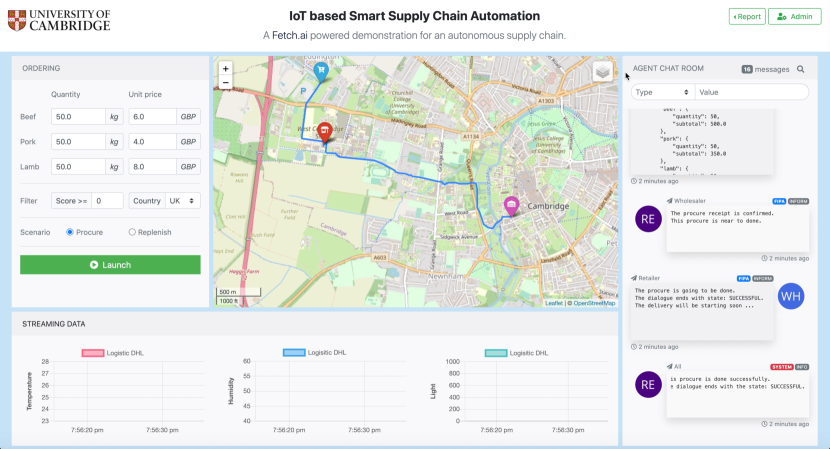This screenshot has width=830, height=449.
Task: Open the map layers control
Action: pos(602,71)
